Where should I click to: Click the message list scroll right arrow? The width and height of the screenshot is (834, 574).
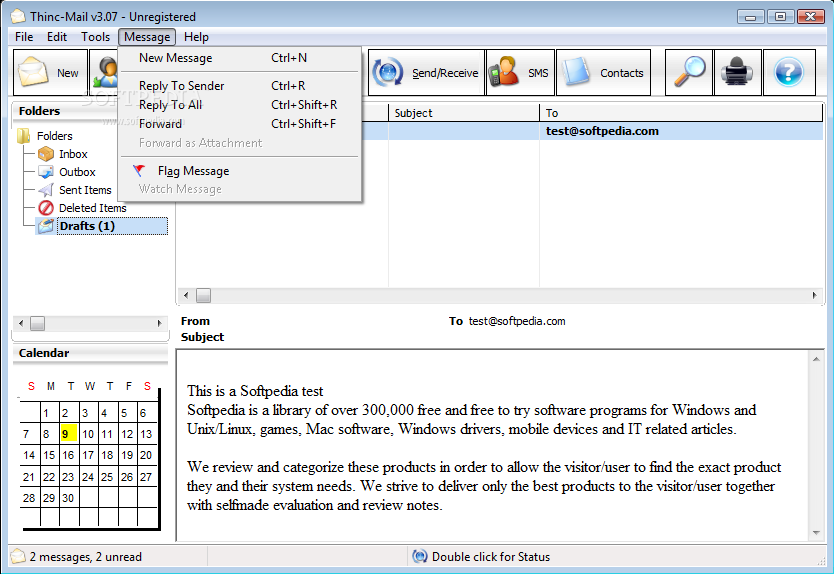coord(814,295)
